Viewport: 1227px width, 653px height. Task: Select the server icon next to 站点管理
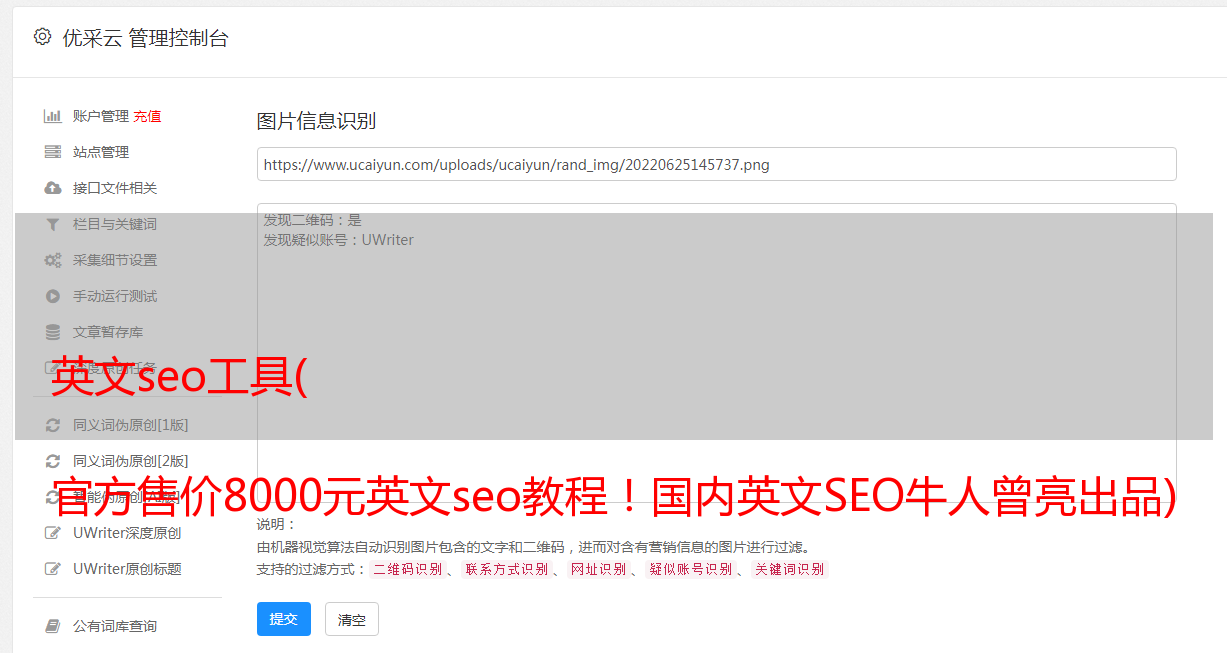53,152
